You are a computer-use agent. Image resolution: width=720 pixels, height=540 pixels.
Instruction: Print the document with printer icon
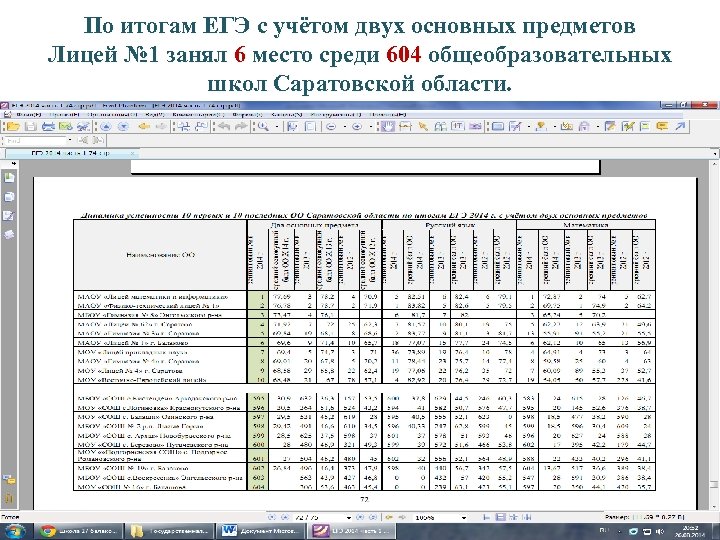pos(48,126)
